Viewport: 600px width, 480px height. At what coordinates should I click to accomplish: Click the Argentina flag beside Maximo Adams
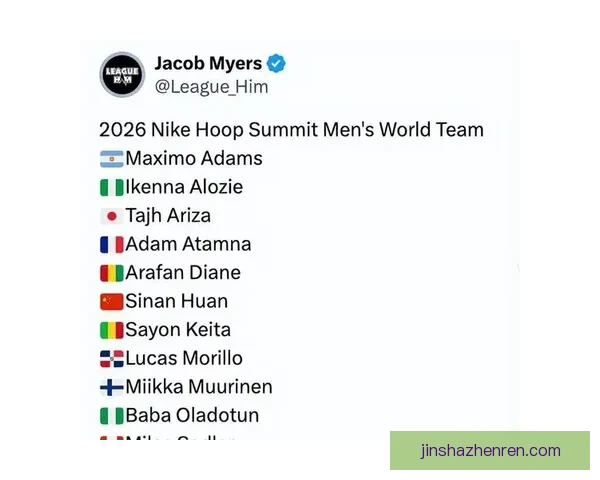tap(111, 158)
